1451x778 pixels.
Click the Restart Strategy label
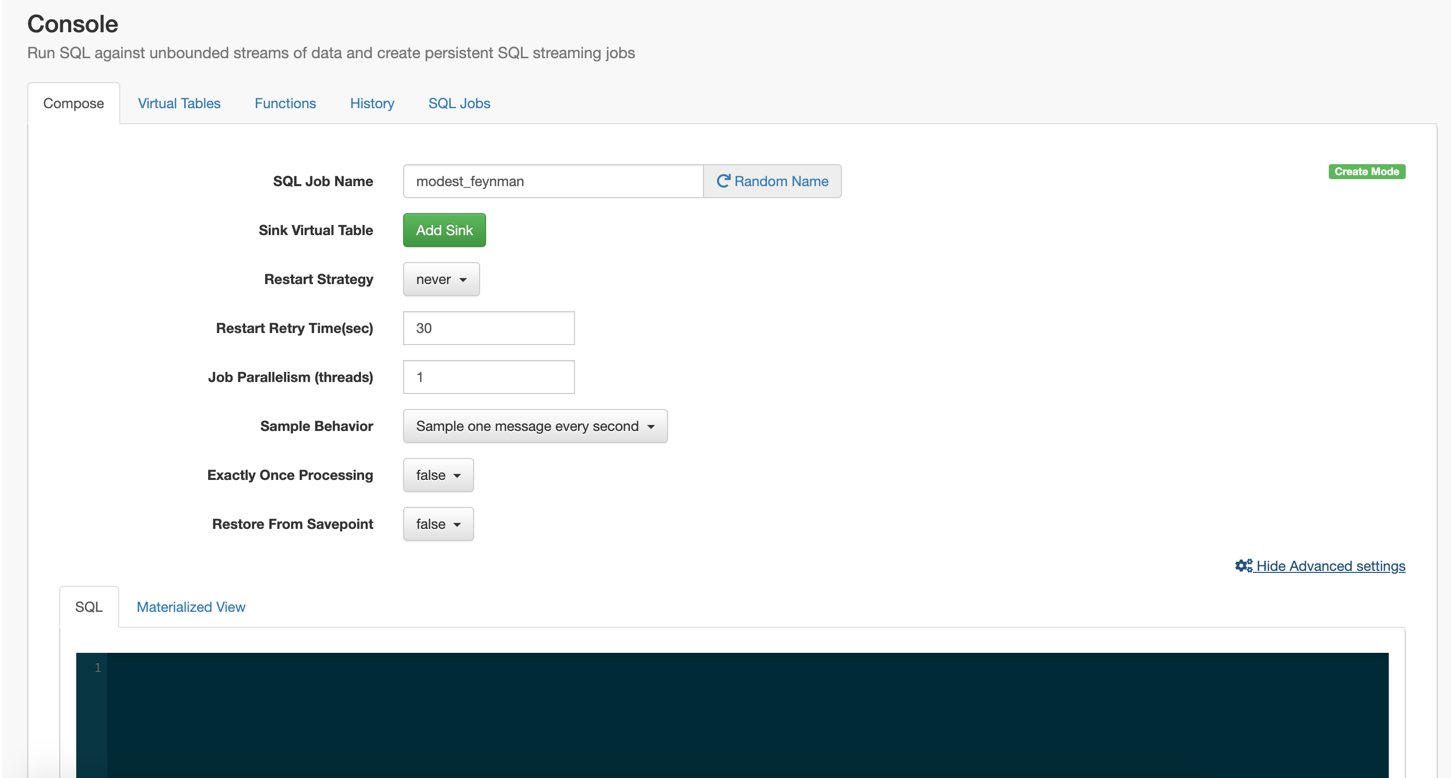[319, 279]
